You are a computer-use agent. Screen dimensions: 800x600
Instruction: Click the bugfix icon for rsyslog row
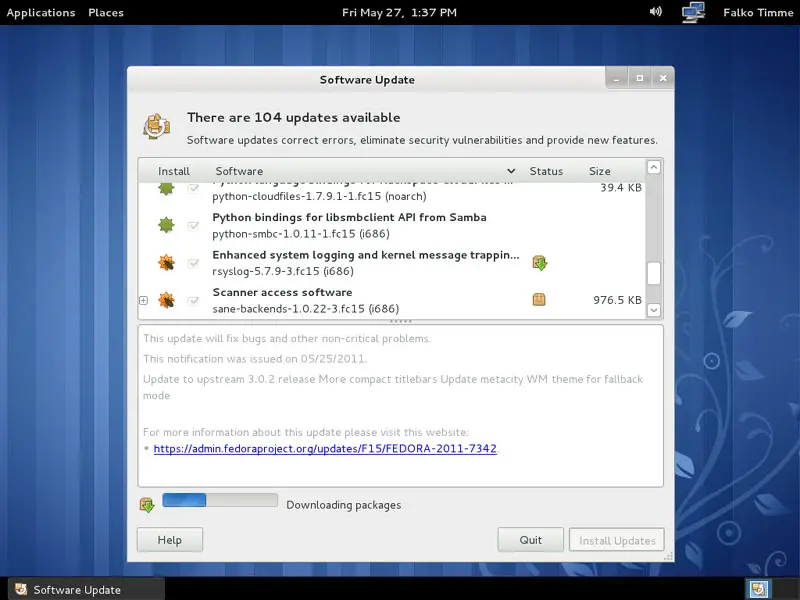coord(166,263)
